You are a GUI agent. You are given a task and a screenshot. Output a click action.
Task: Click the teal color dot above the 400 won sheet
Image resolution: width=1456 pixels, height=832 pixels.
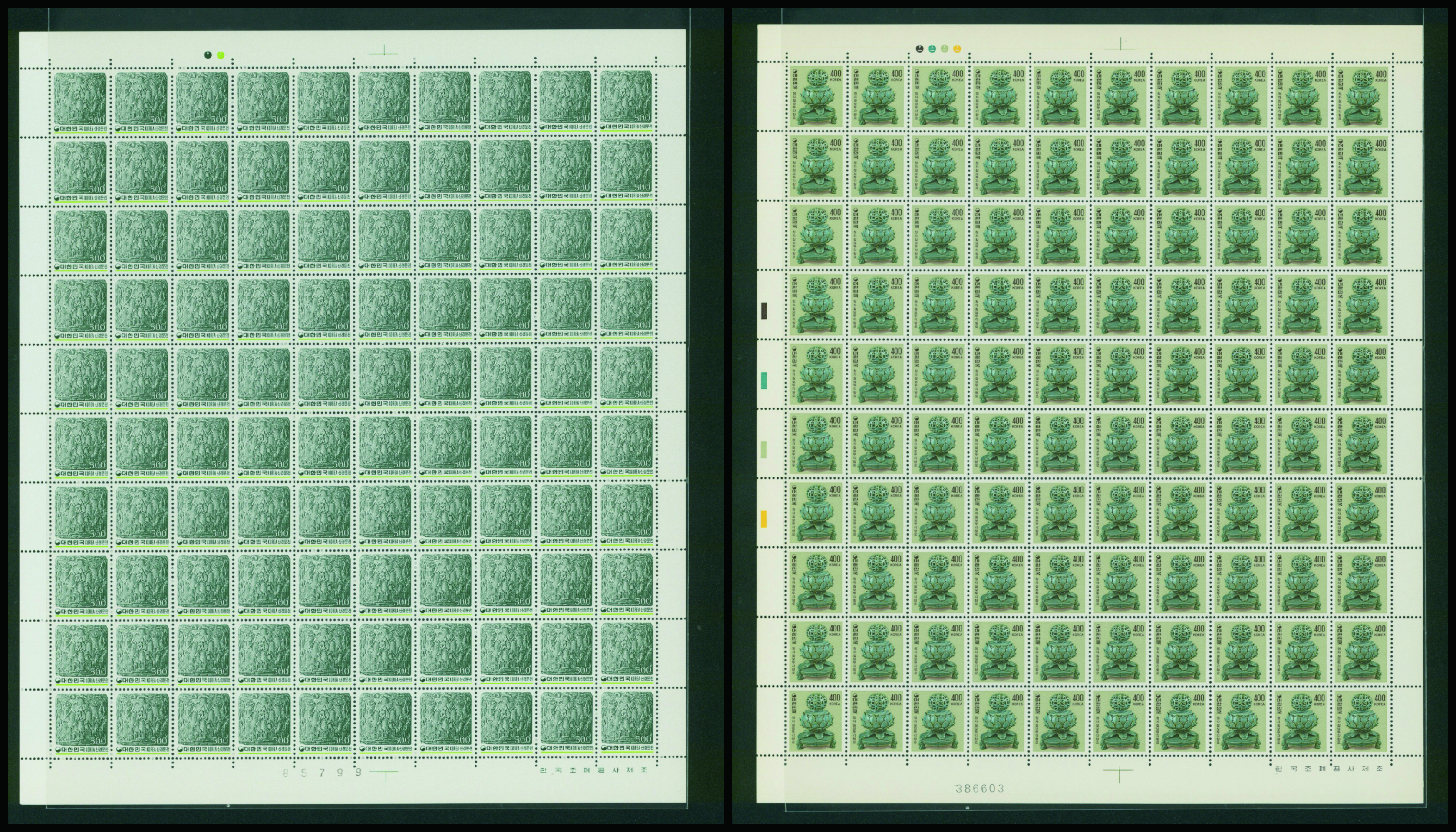(x=932, y=49)
